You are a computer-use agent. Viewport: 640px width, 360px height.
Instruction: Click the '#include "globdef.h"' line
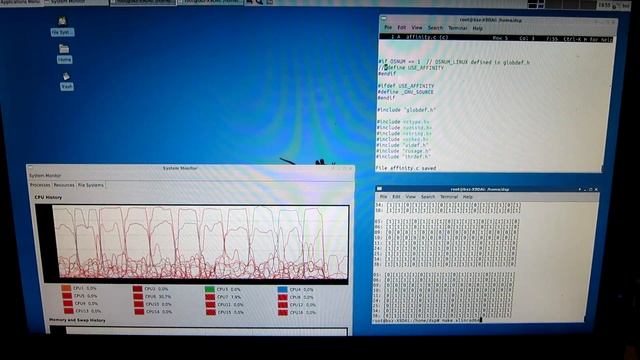tap(407, 110)
